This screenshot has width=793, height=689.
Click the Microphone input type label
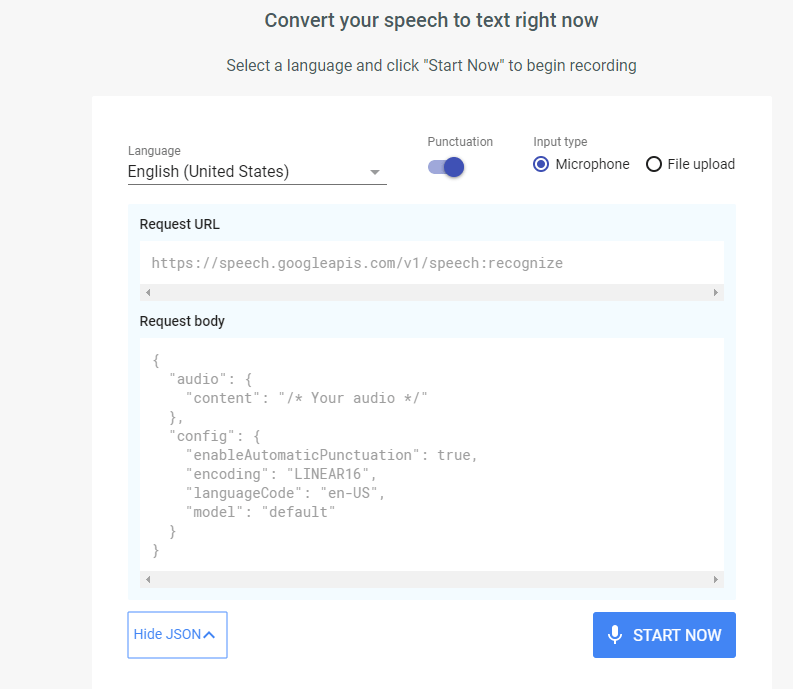(x=592, y=164)
